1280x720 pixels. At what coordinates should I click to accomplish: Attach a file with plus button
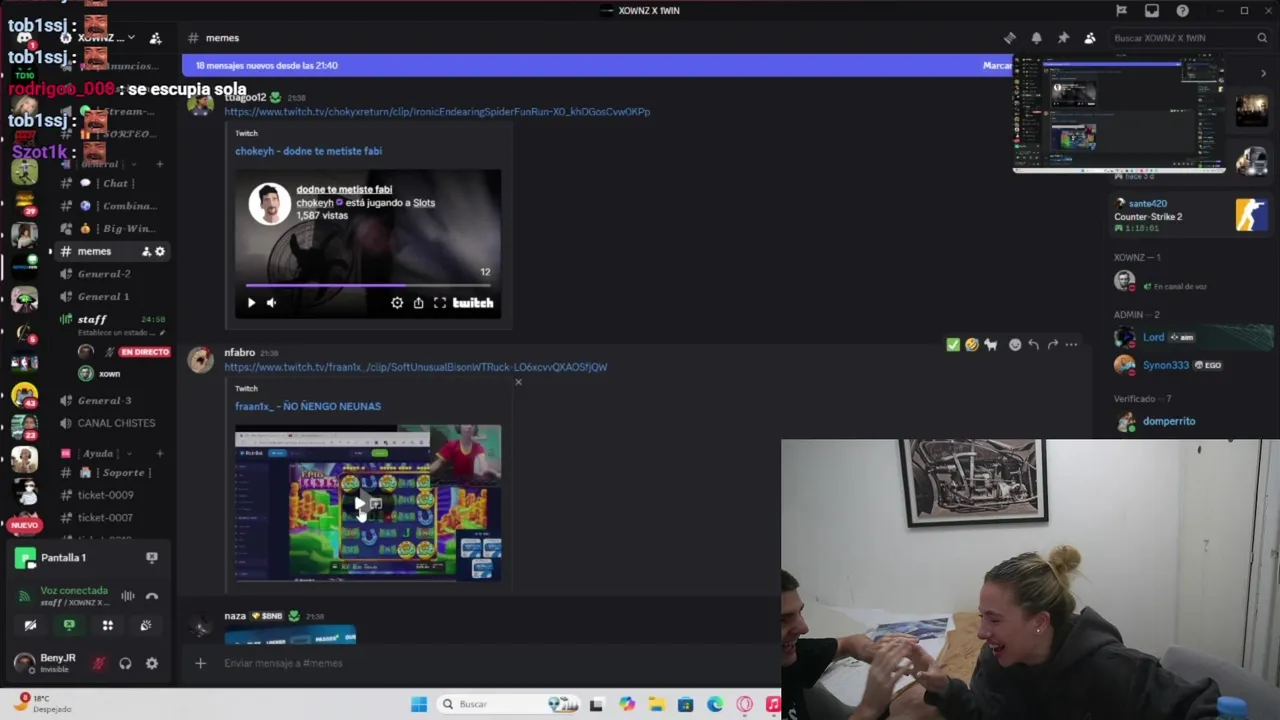click(200, 663)
